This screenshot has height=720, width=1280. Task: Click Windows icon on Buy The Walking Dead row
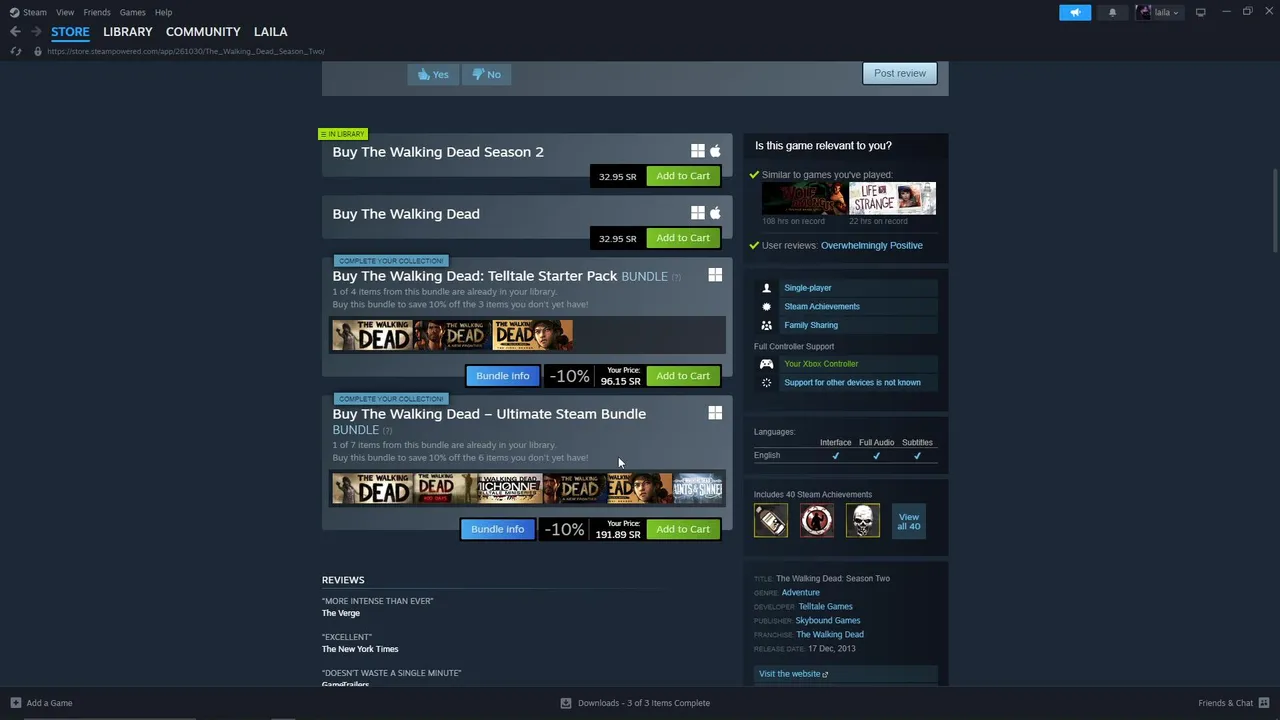click(x=697, y=213)
